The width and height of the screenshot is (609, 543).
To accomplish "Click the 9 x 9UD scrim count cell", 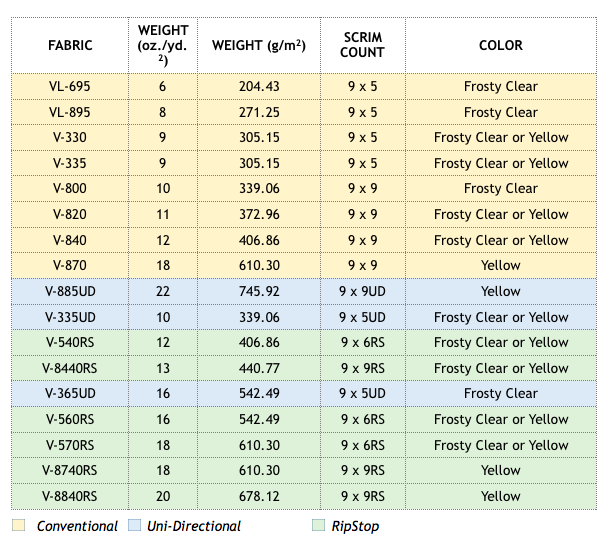I will pyautogui.click(x=363, y=291).
